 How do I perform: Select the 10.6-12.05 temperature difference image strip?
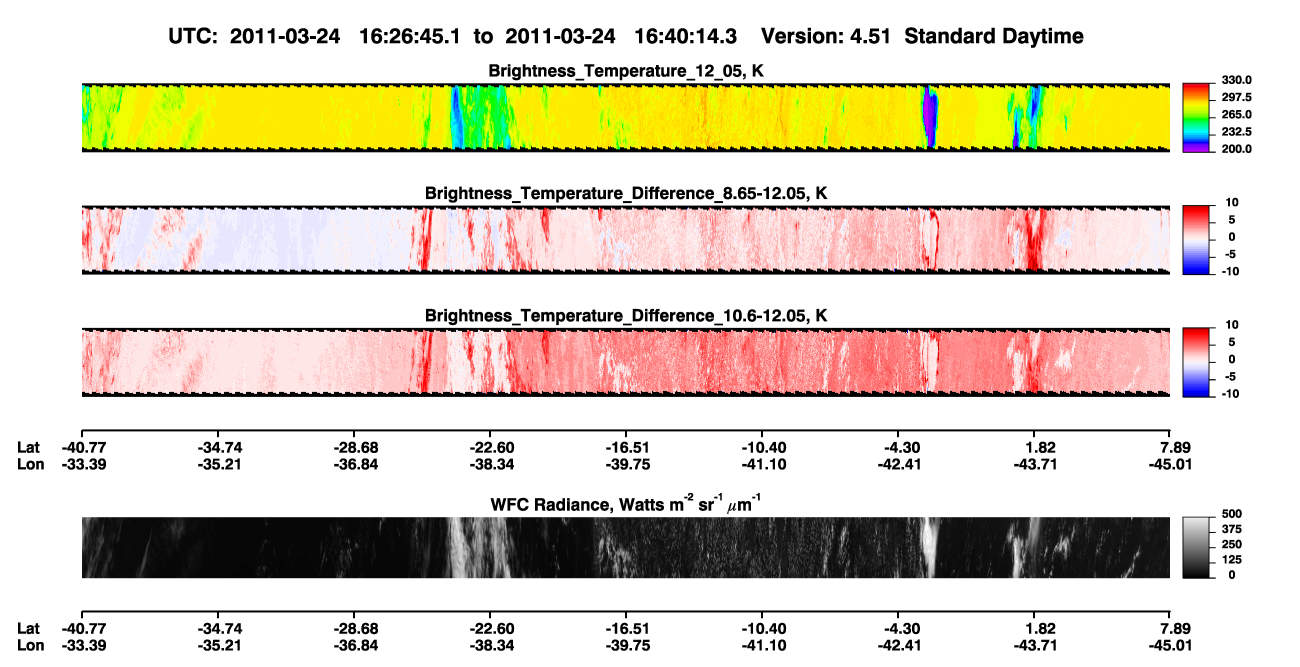[x=625, y=361]
